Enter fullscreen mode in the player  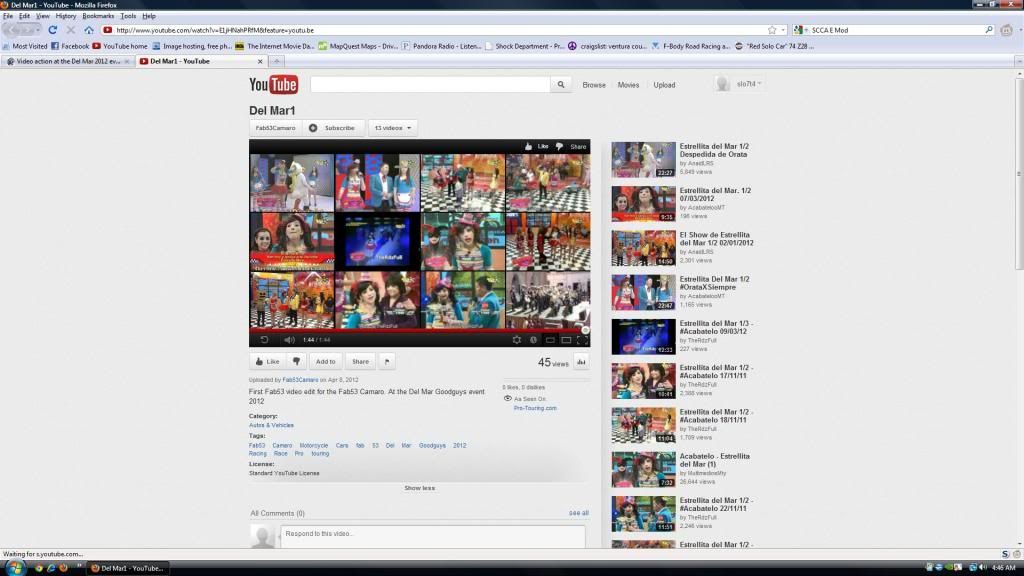[x=581, y=340]
